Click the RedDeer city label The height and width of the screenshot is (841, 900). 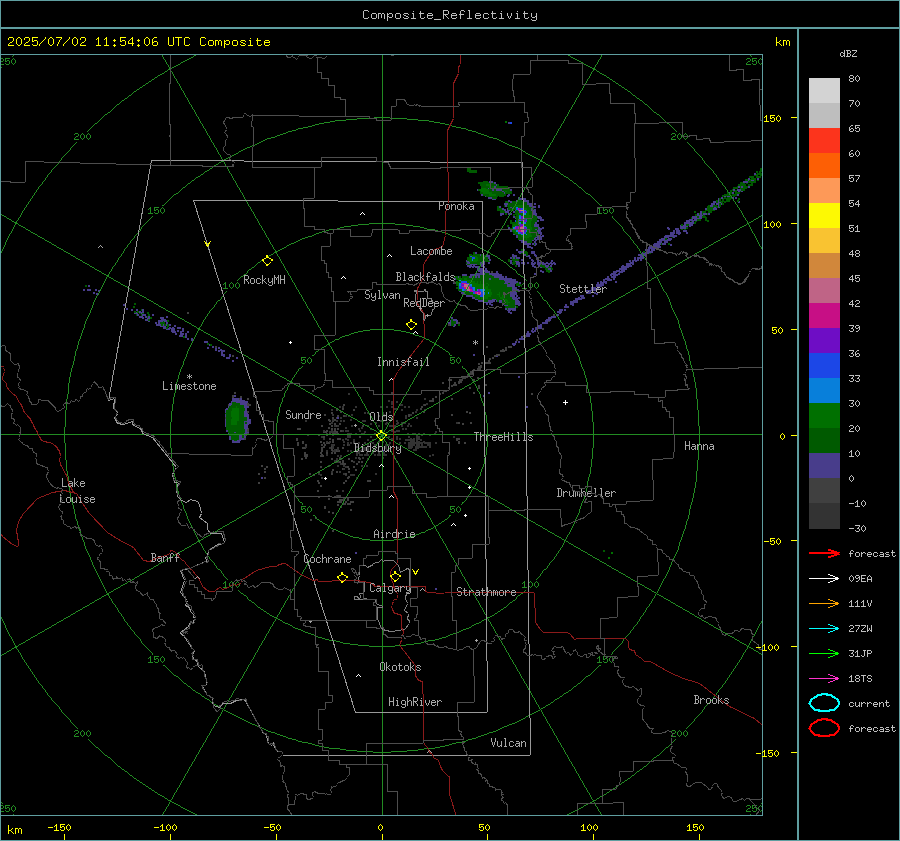(x=424, y=303)
